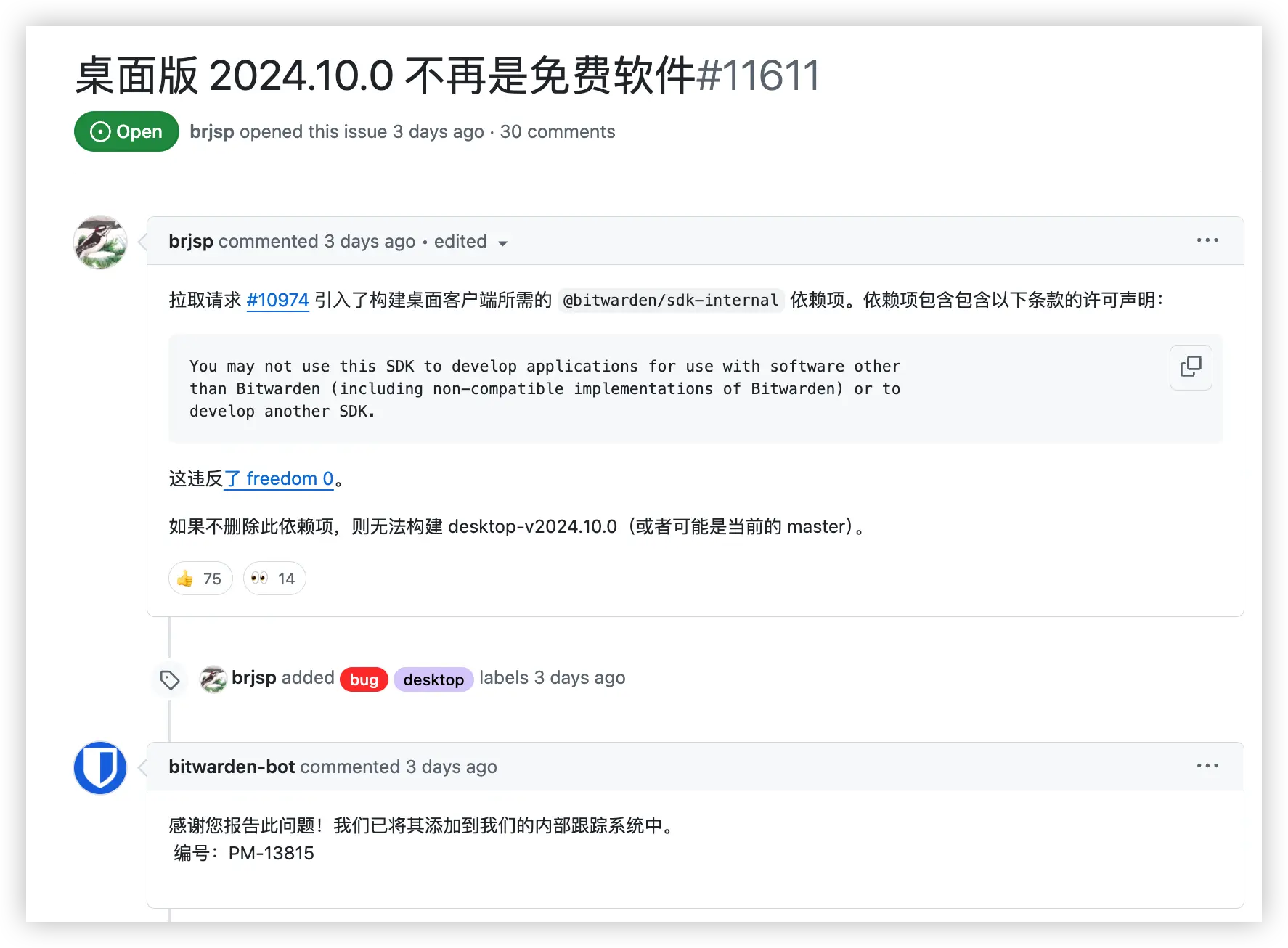Click brjsp username in label event
Screen dimensions: 1288x948
(x=254, y=677)
